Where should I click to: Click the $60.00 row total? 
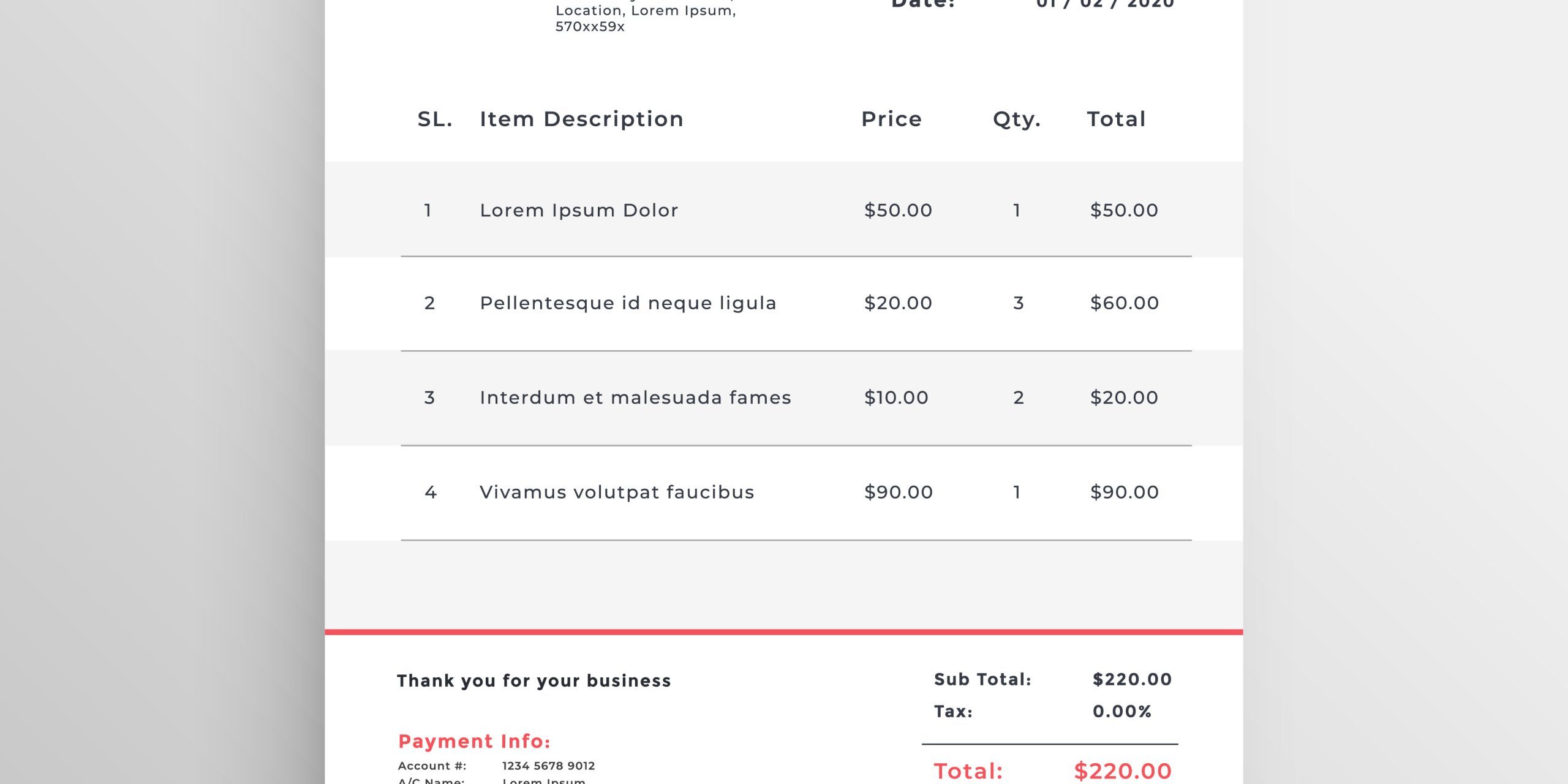point(1125,303)
